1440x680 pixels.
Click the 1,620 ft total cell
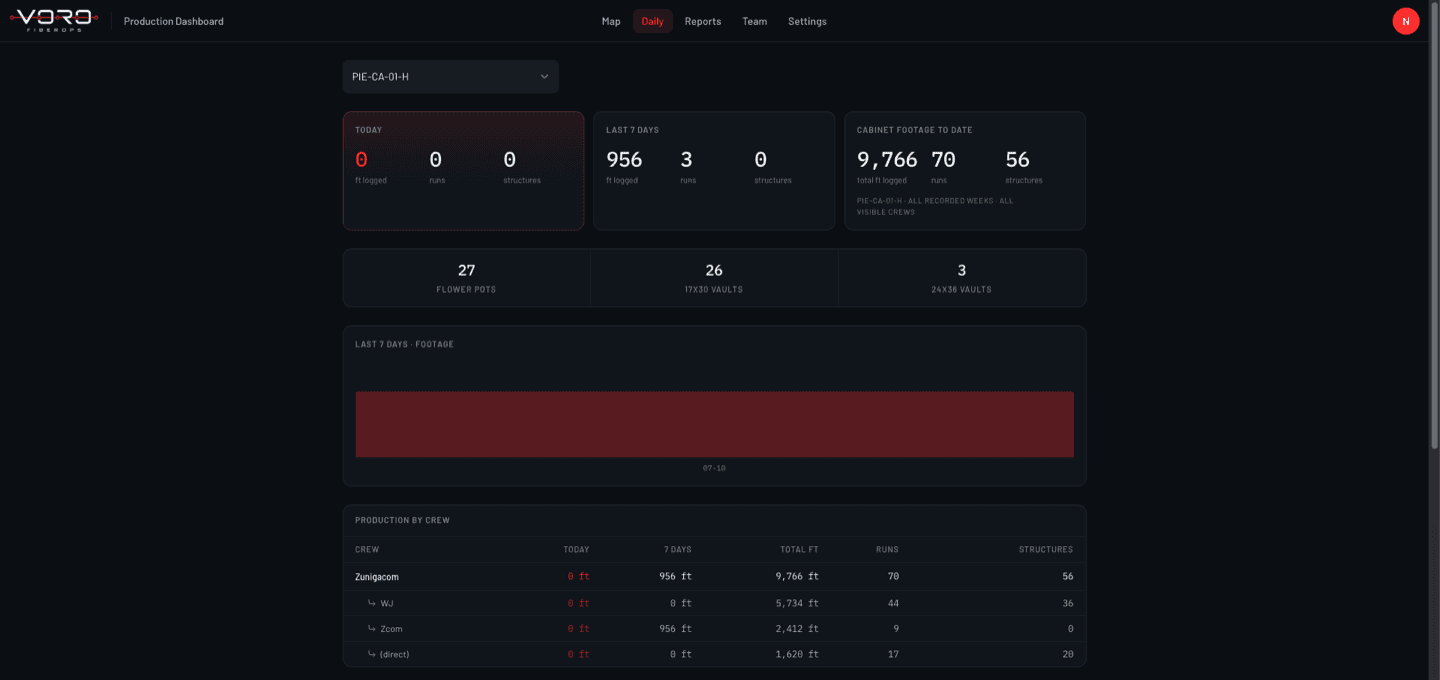[797, 654]
